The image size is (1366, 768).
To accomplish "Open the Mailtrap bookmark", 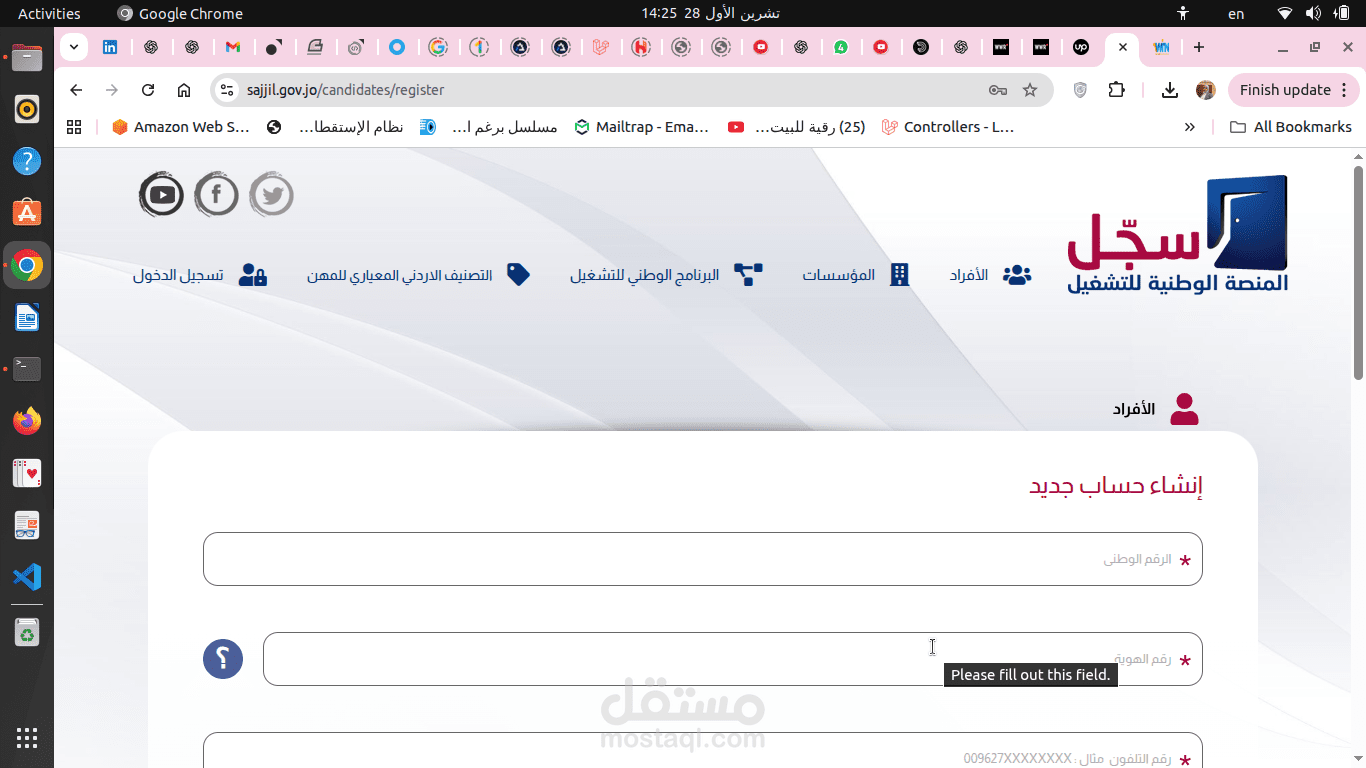I will (642, 127).
